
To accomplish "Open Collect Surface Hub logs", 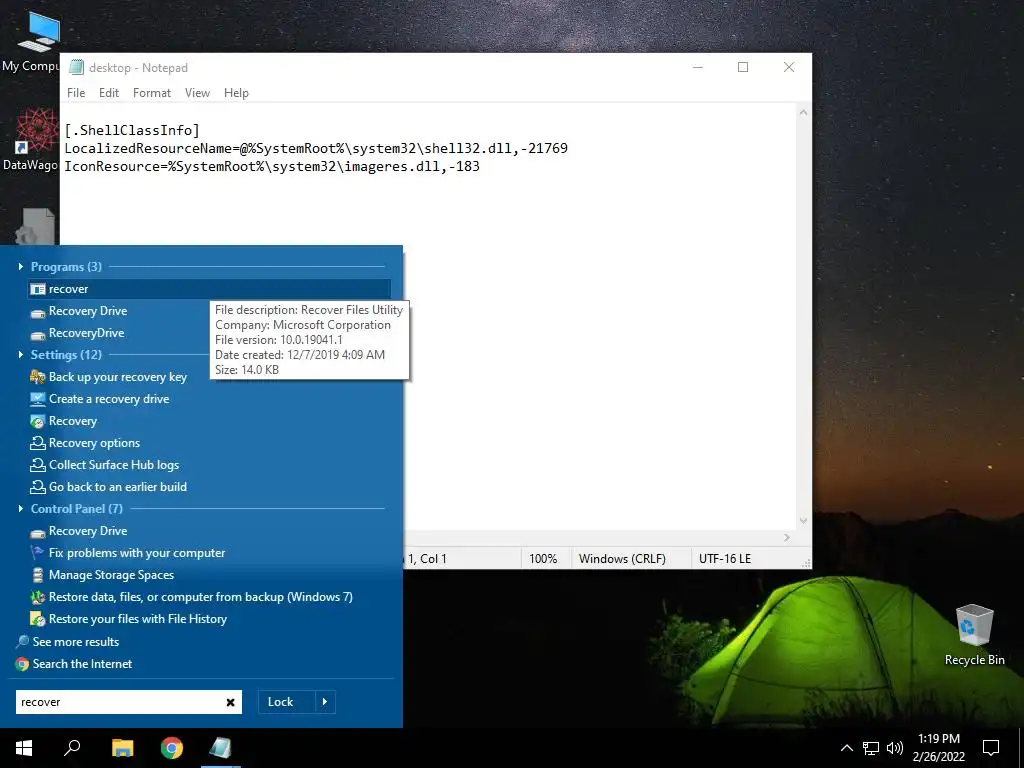I will pyautogui.click(x=104, y=465).
